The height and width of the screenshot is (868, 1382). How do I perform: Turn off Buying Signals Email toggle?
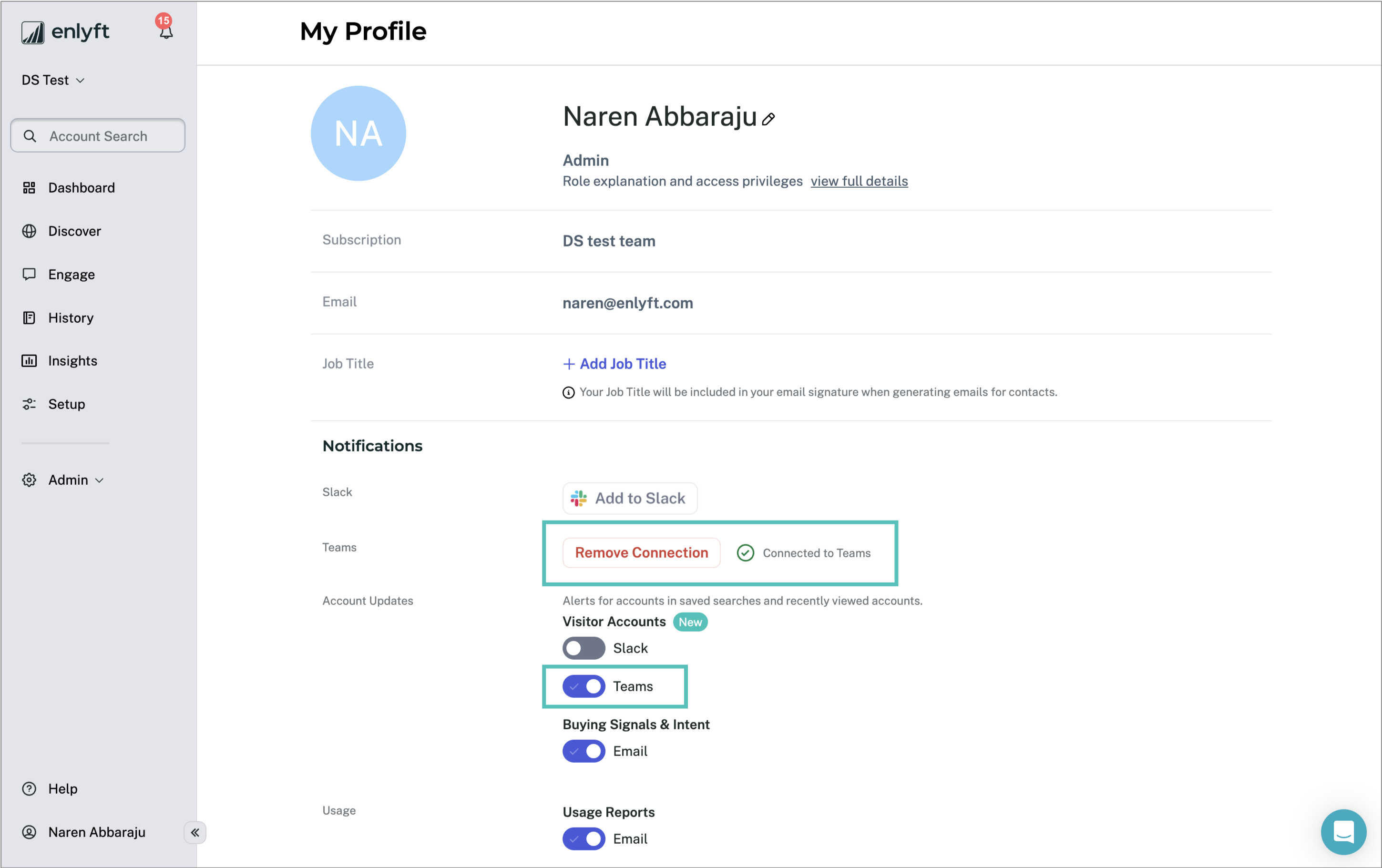(584, 752)
